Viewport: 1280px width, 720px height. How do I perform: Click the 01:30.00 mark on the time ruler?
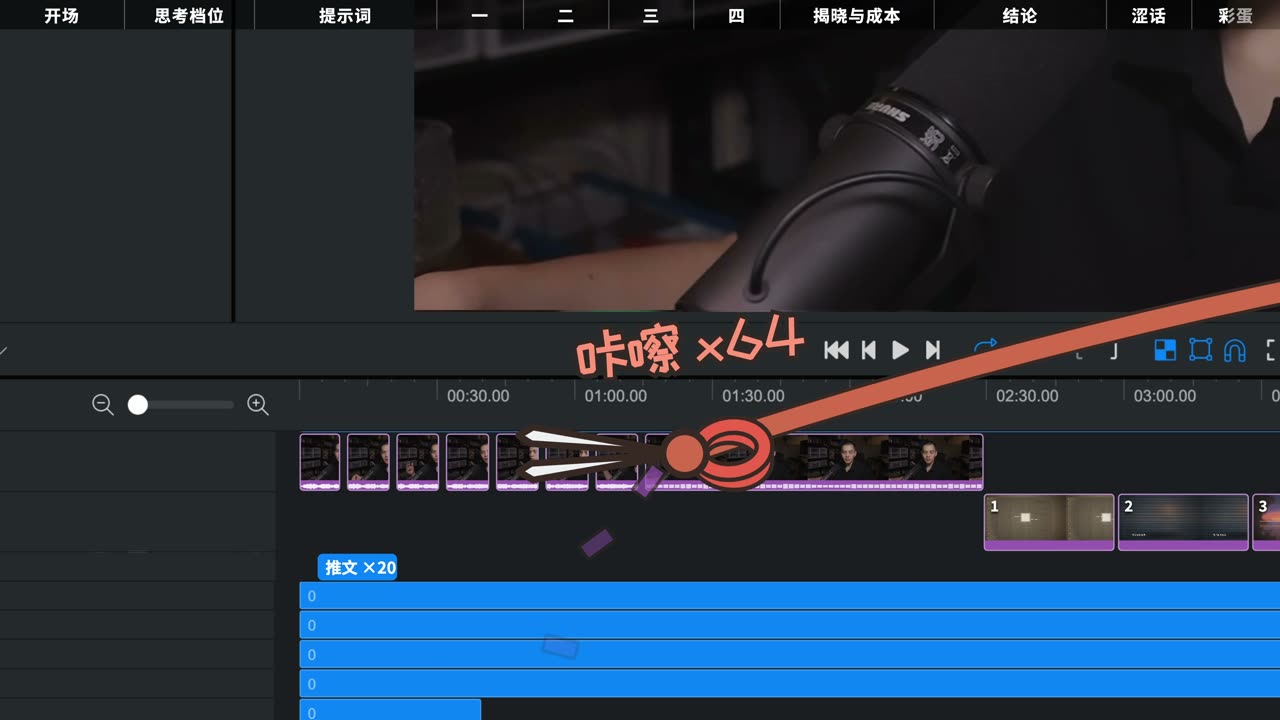753,396
